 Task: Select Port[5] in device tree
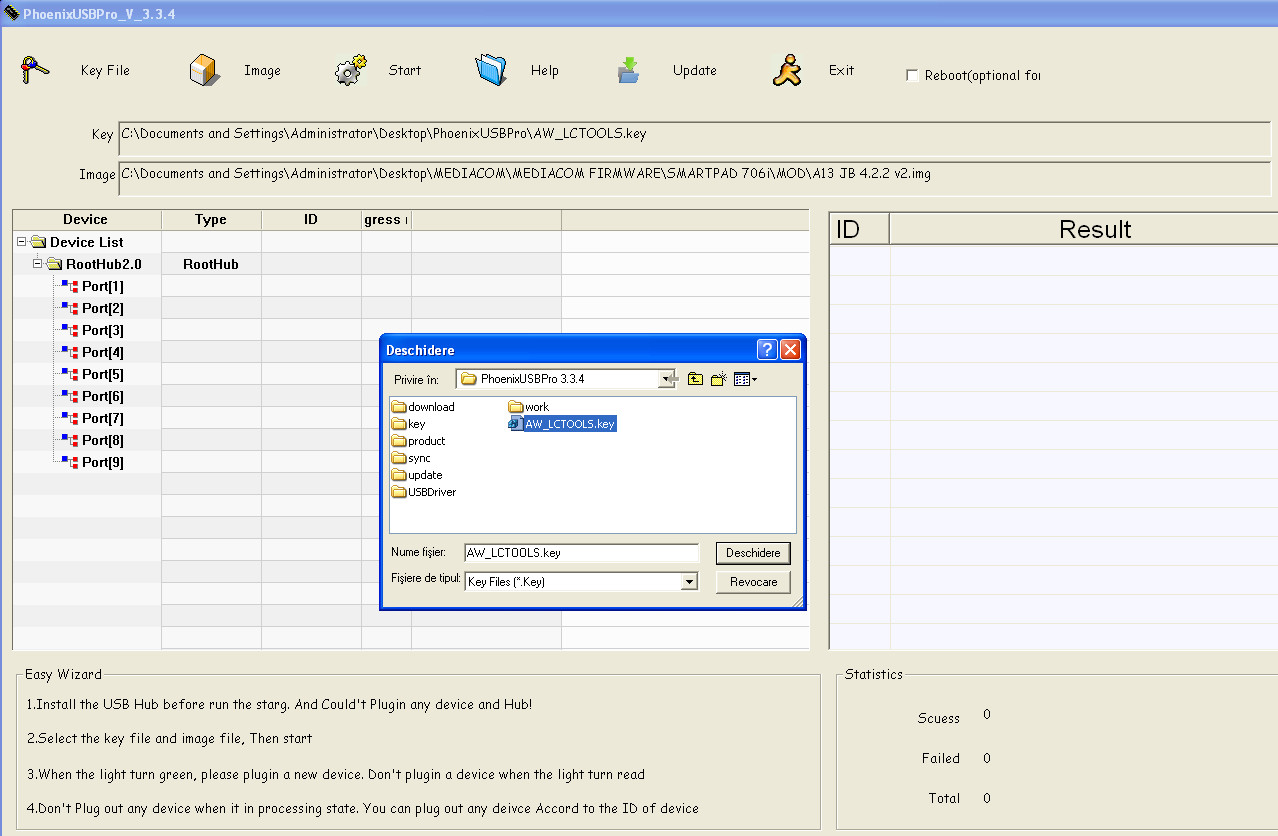[x=102, y=374]
